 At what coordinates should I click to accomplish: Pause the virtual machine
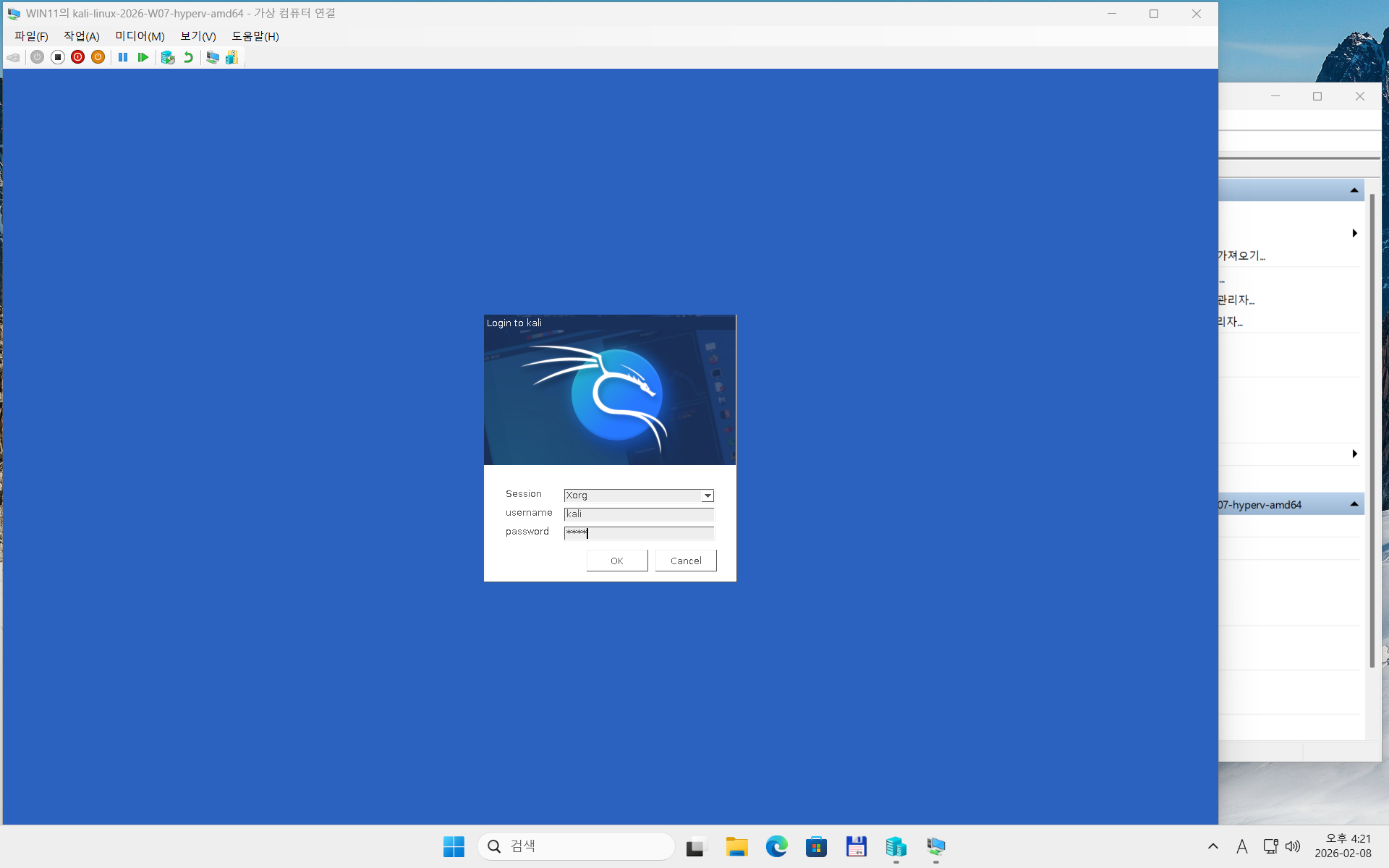coord(123,57)
